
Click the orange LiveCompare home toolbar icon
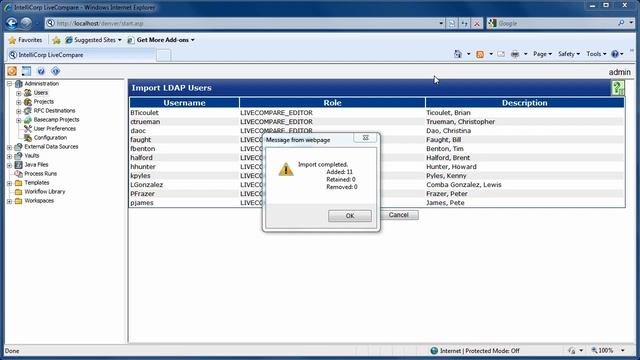coord(12,71)
